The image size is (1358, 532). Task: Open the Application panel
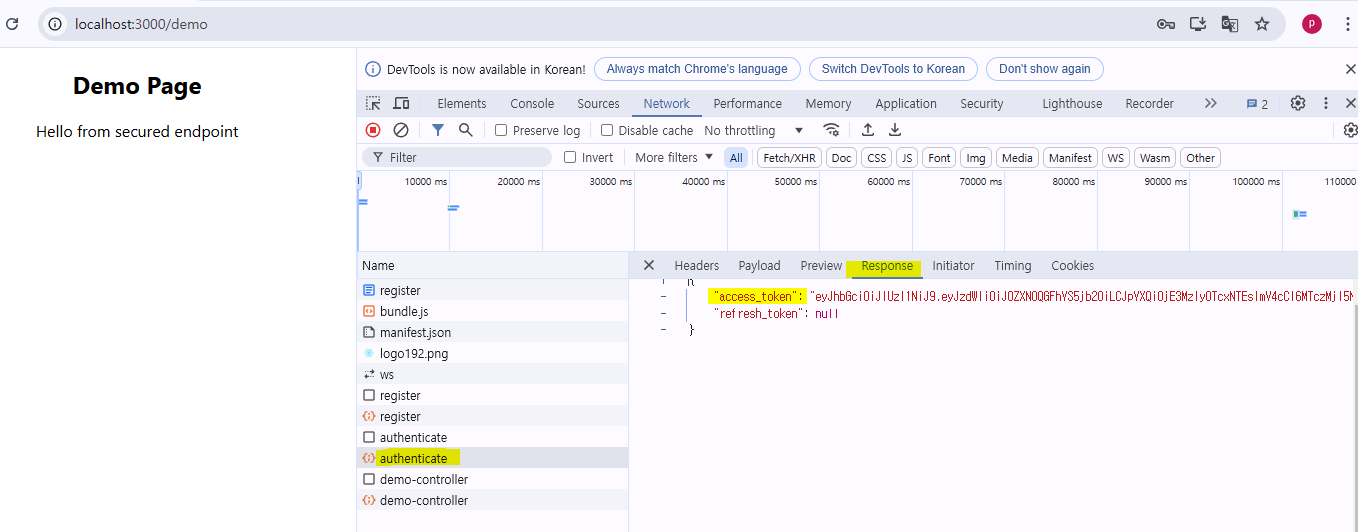[906, 103]
